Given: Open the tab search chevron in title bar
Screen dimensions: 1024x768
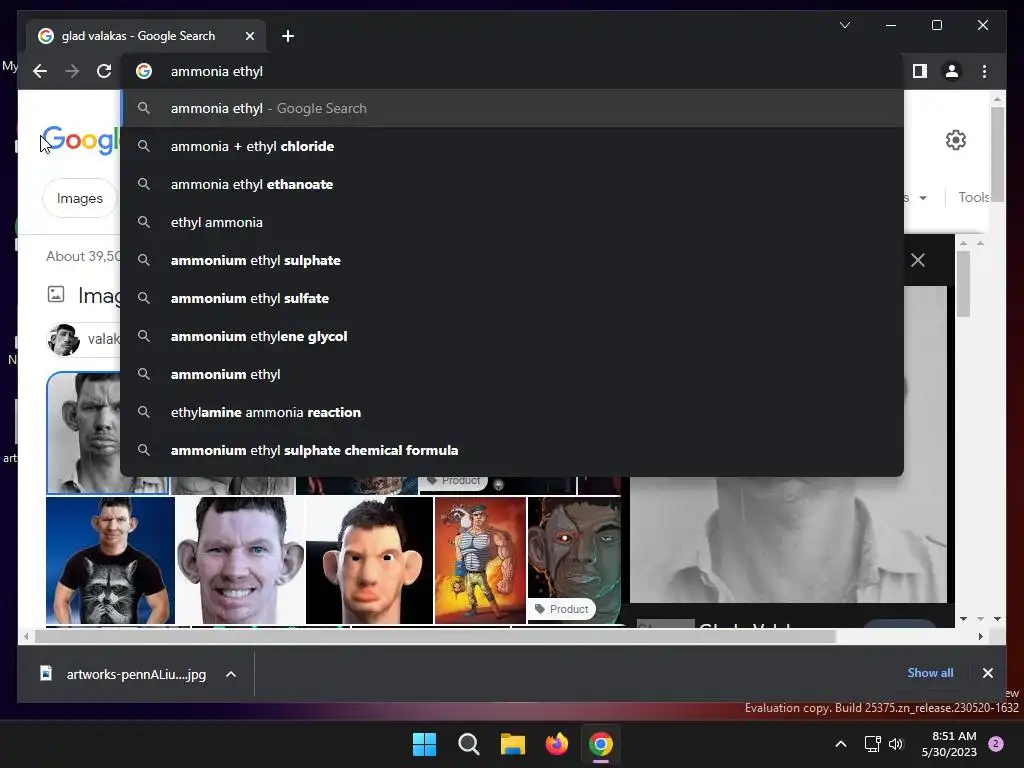Looking at the screenshot, I should click(845, 25).
